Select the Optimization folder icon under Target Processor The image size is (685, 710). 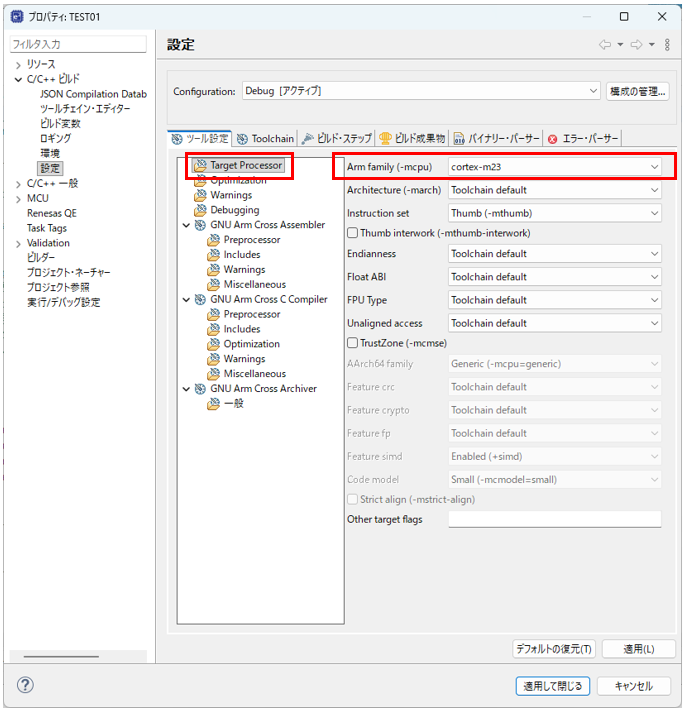[200, 181]
